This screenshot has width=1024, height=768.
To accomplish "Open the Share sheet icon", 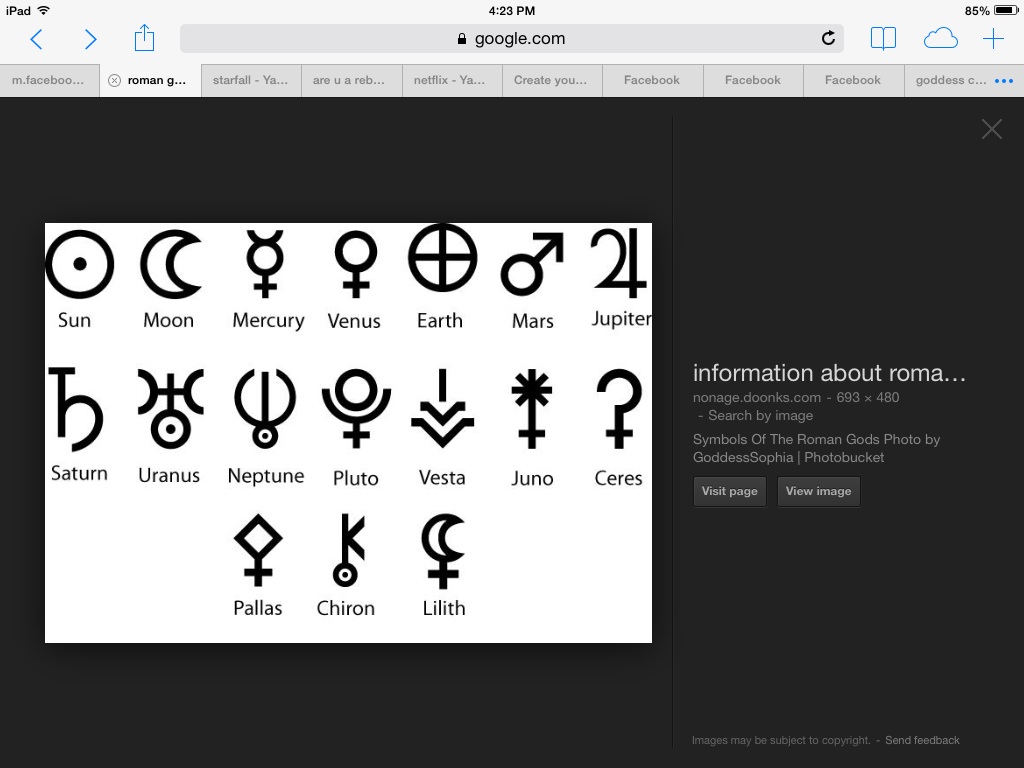I will pyautogui.click(x=144, y=38).
